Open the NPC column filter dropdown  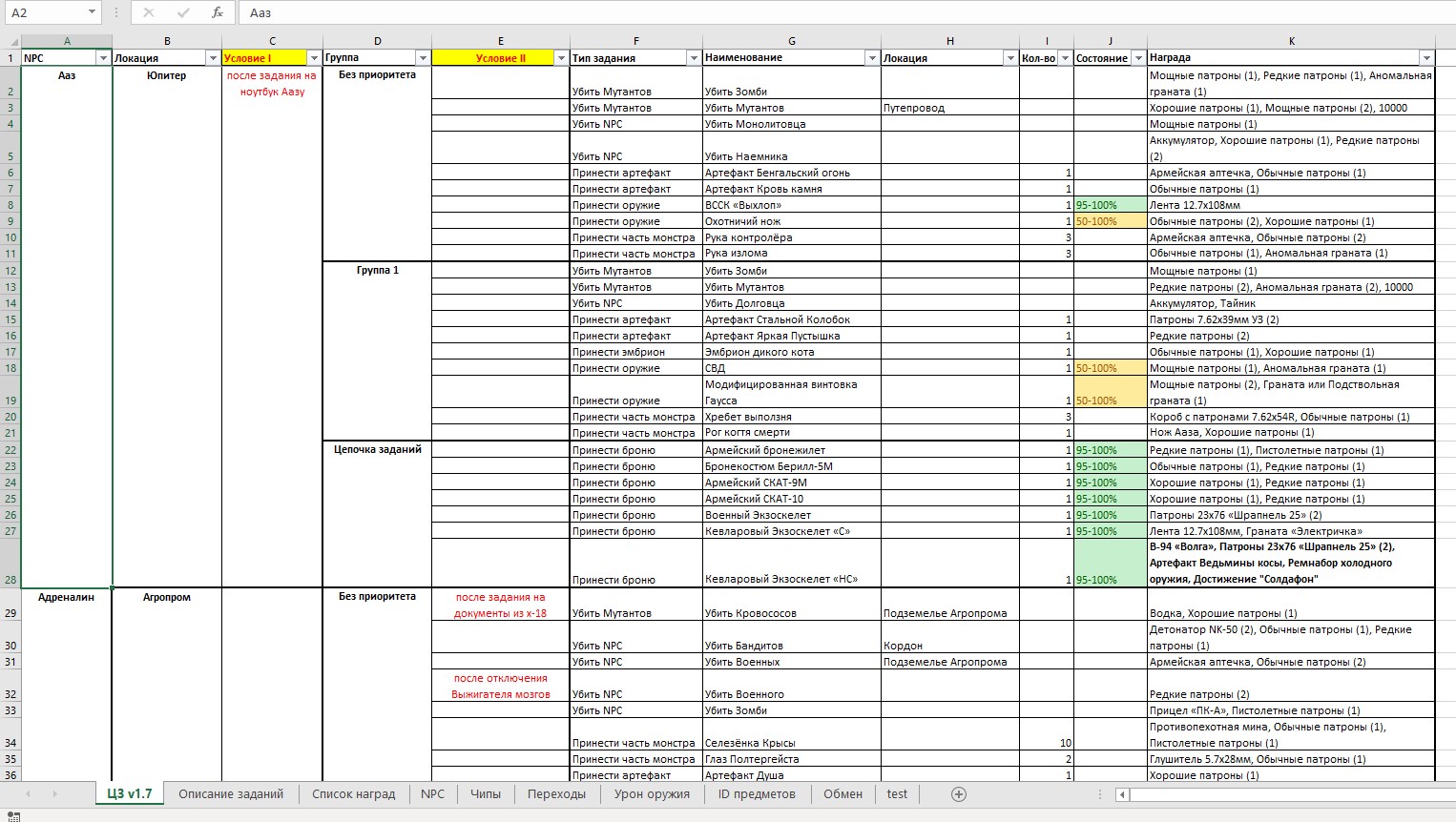[x=103, y=58]
